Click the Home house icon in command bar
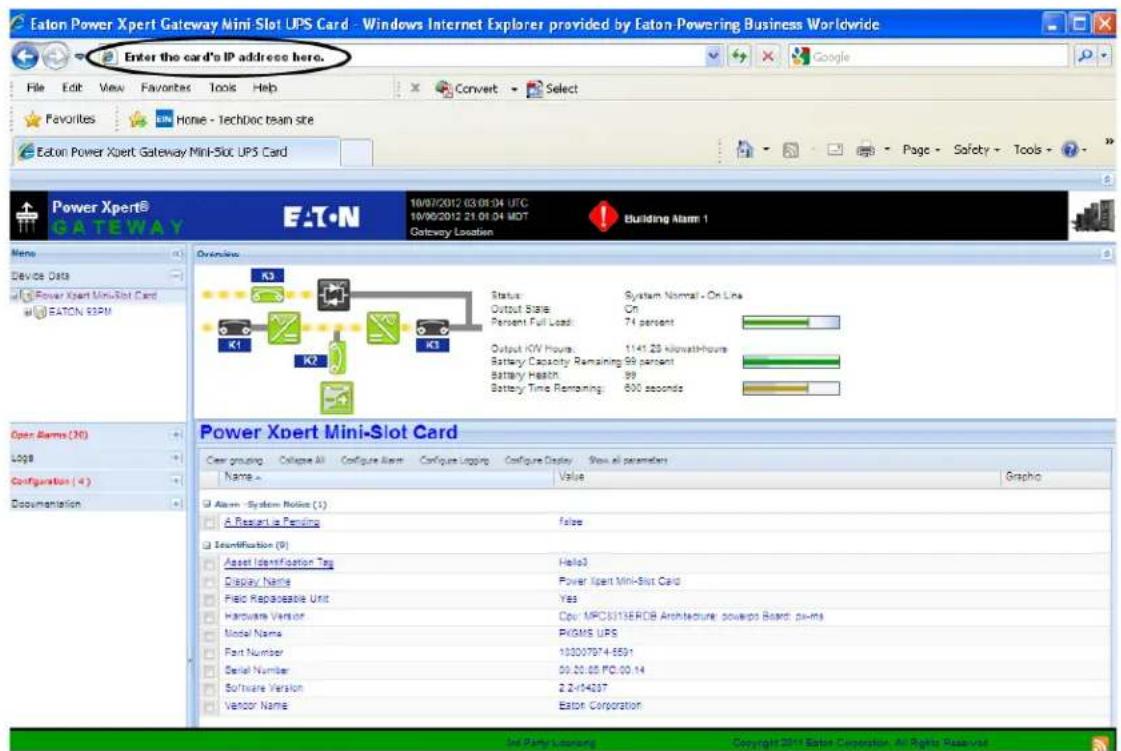Viewport: 1121px width, 751px height. tap(745, 149)
